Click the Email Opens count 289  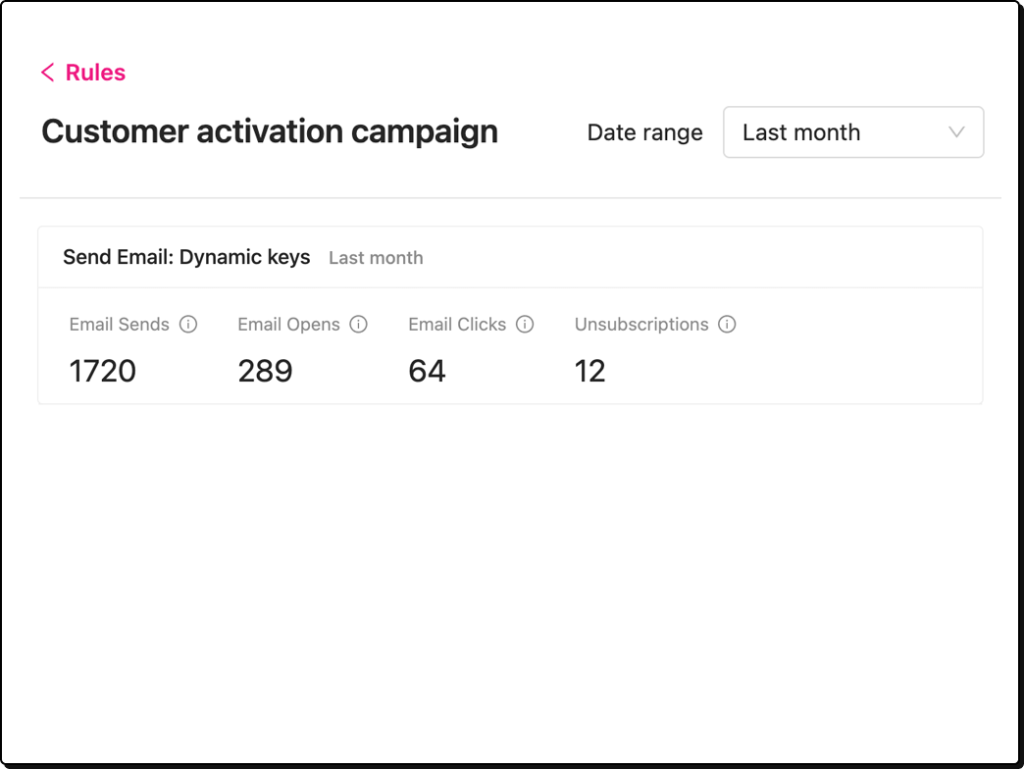tap(264, 371)
